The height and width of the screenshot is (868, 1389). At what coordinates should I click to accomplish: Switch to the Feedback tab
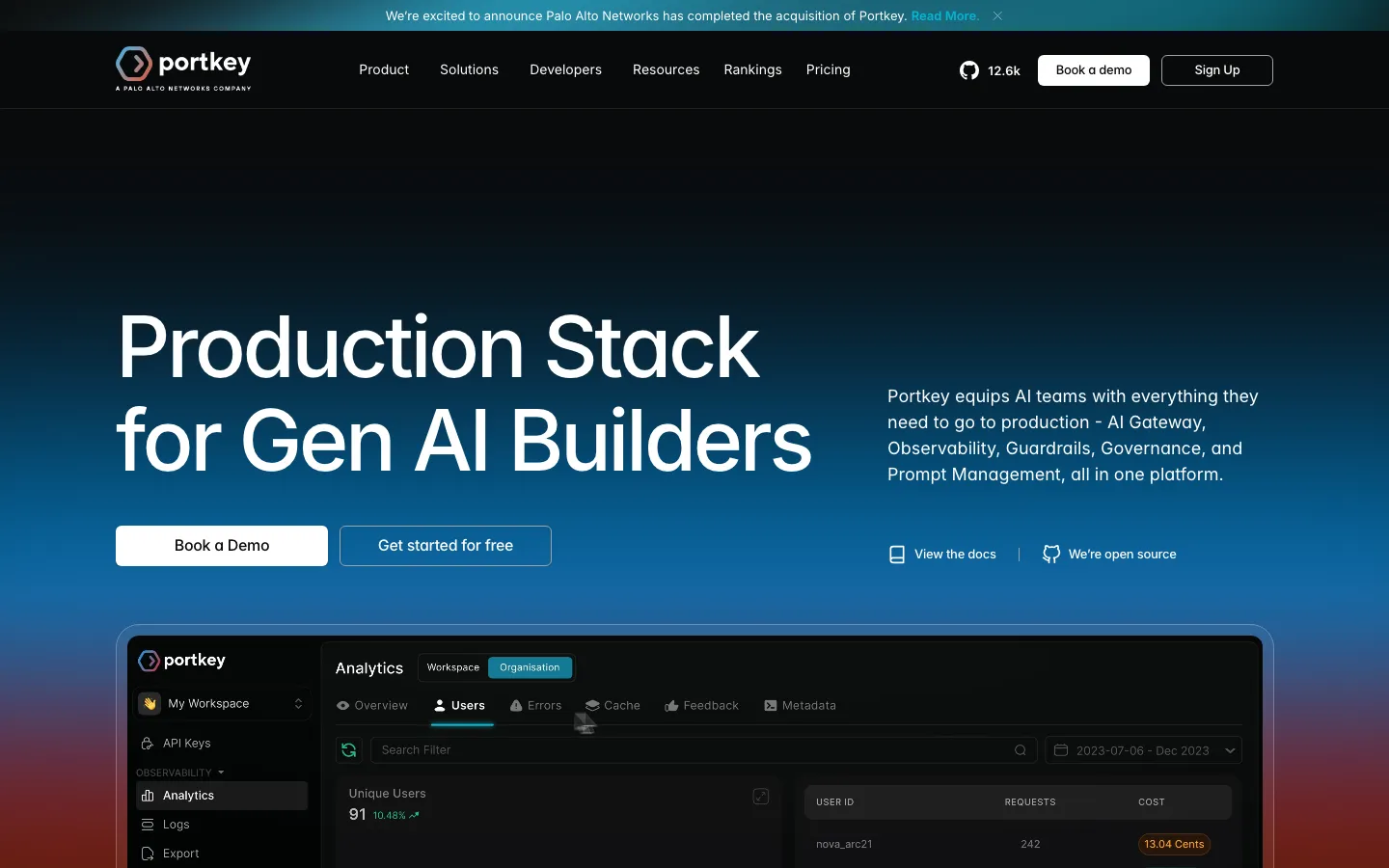702,706
